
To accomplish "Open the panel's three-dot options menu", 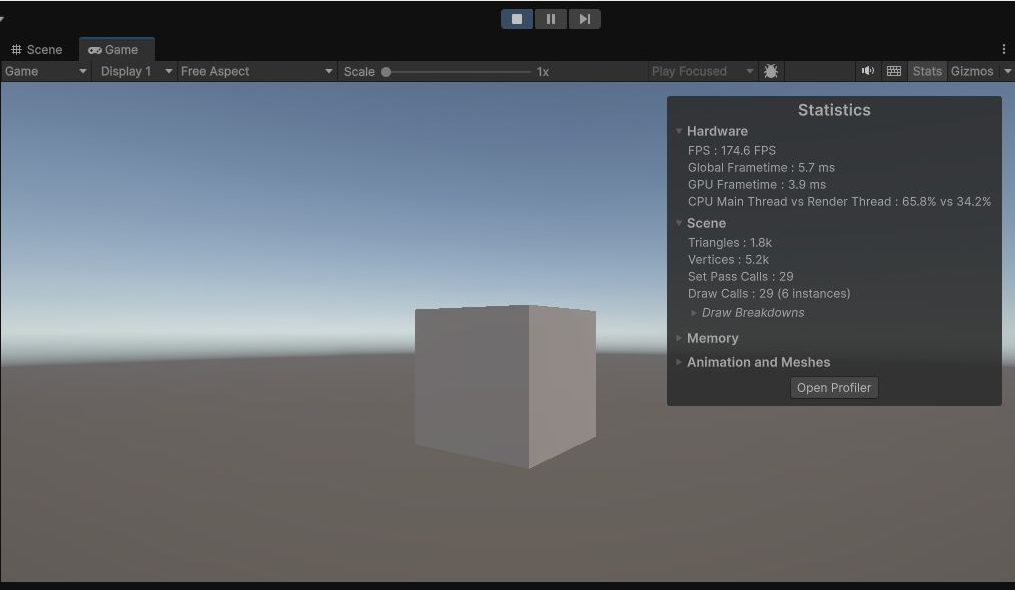I will pyautogui.click(x=1003, y=49).
